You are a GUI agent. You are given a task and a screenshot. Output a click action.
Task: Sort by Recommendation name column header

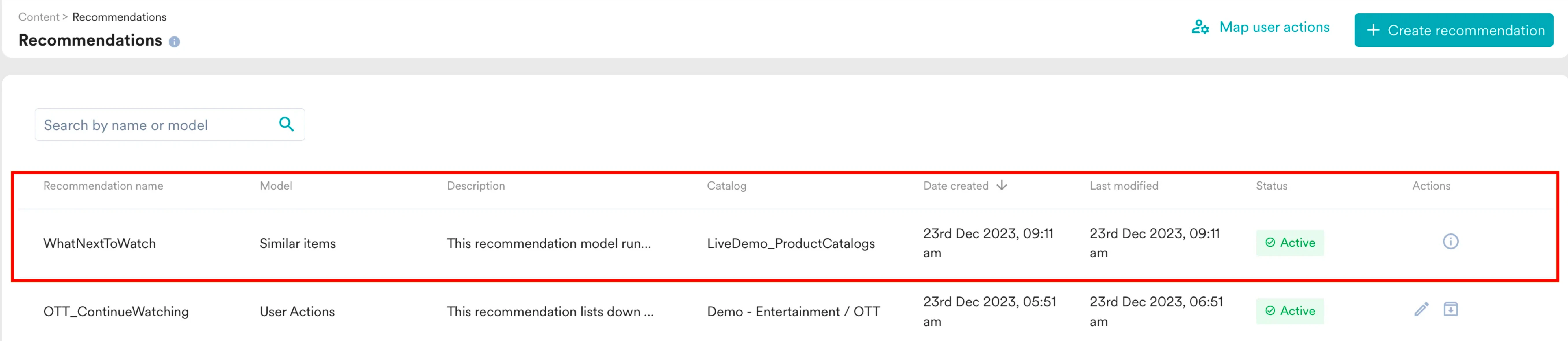coord(103,186)
